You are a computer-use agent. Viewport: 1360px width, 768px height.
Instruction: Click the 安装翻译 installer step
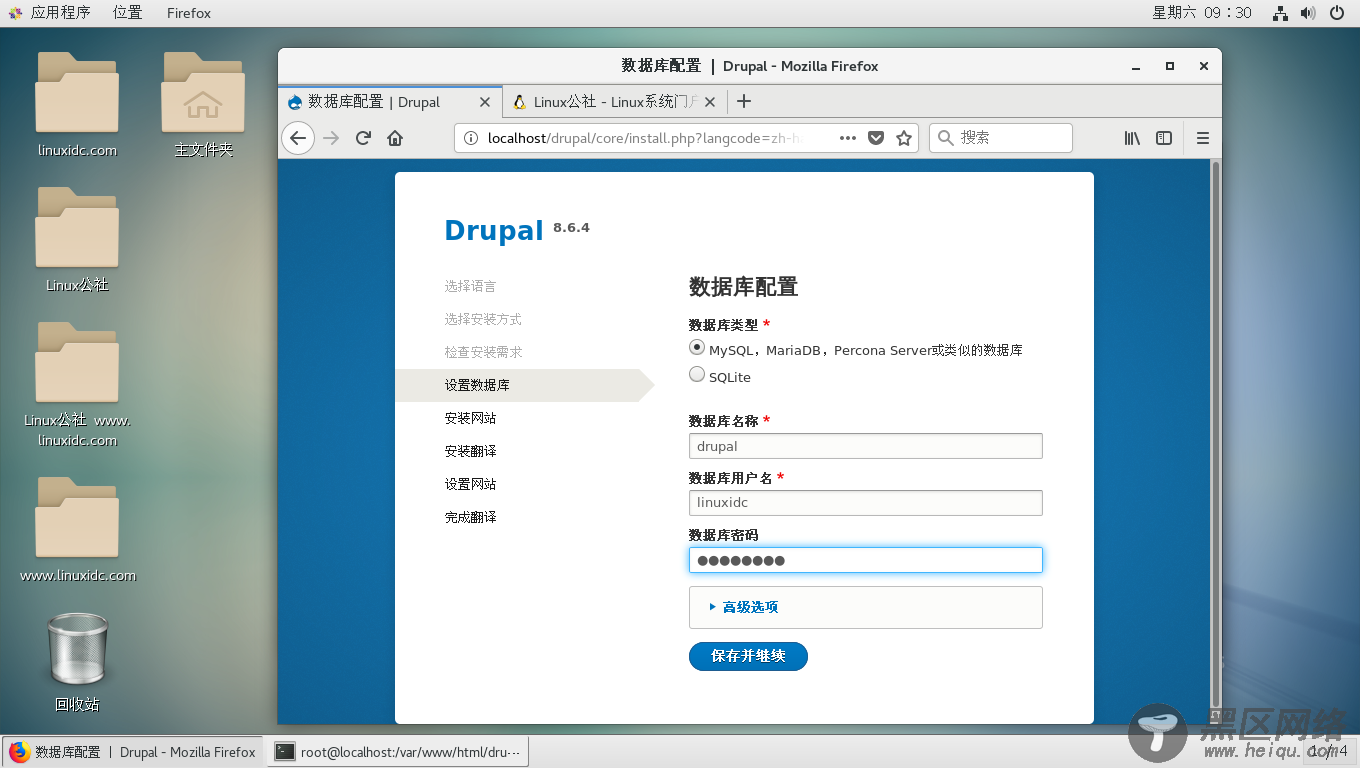(470, 451)
